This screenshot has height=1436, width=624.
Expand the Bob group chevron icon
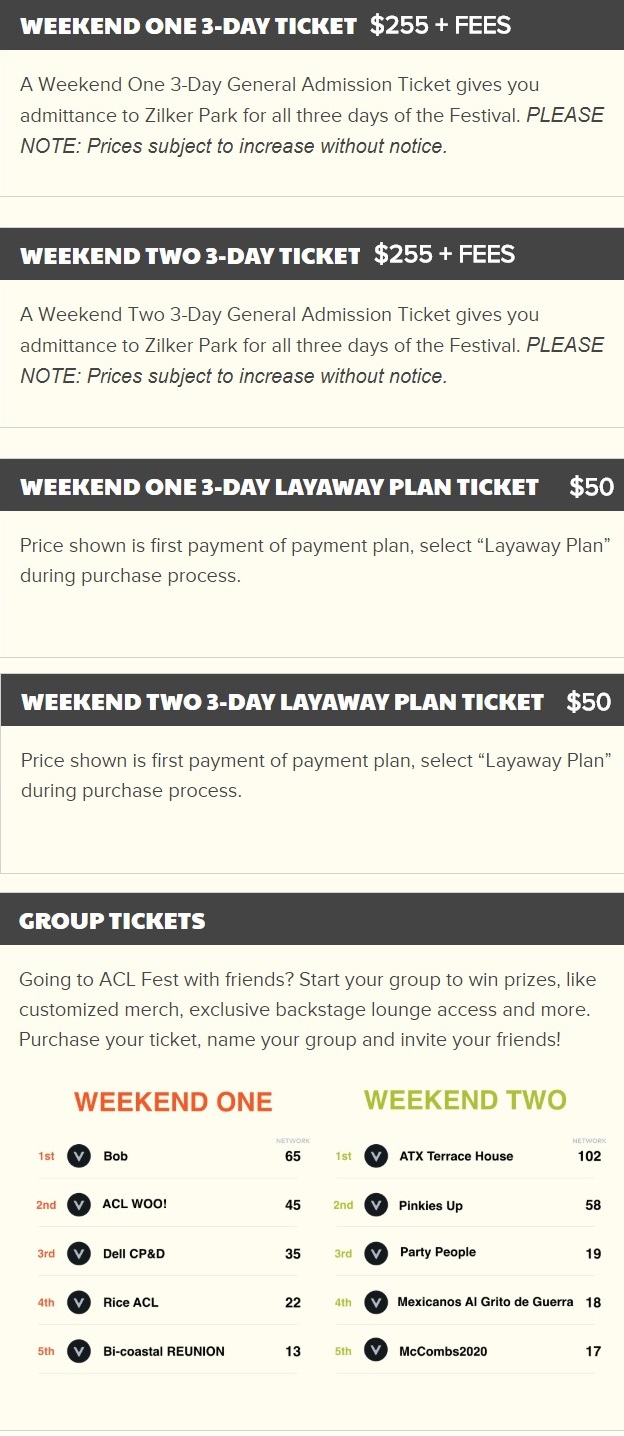(x=78, y=1157)
